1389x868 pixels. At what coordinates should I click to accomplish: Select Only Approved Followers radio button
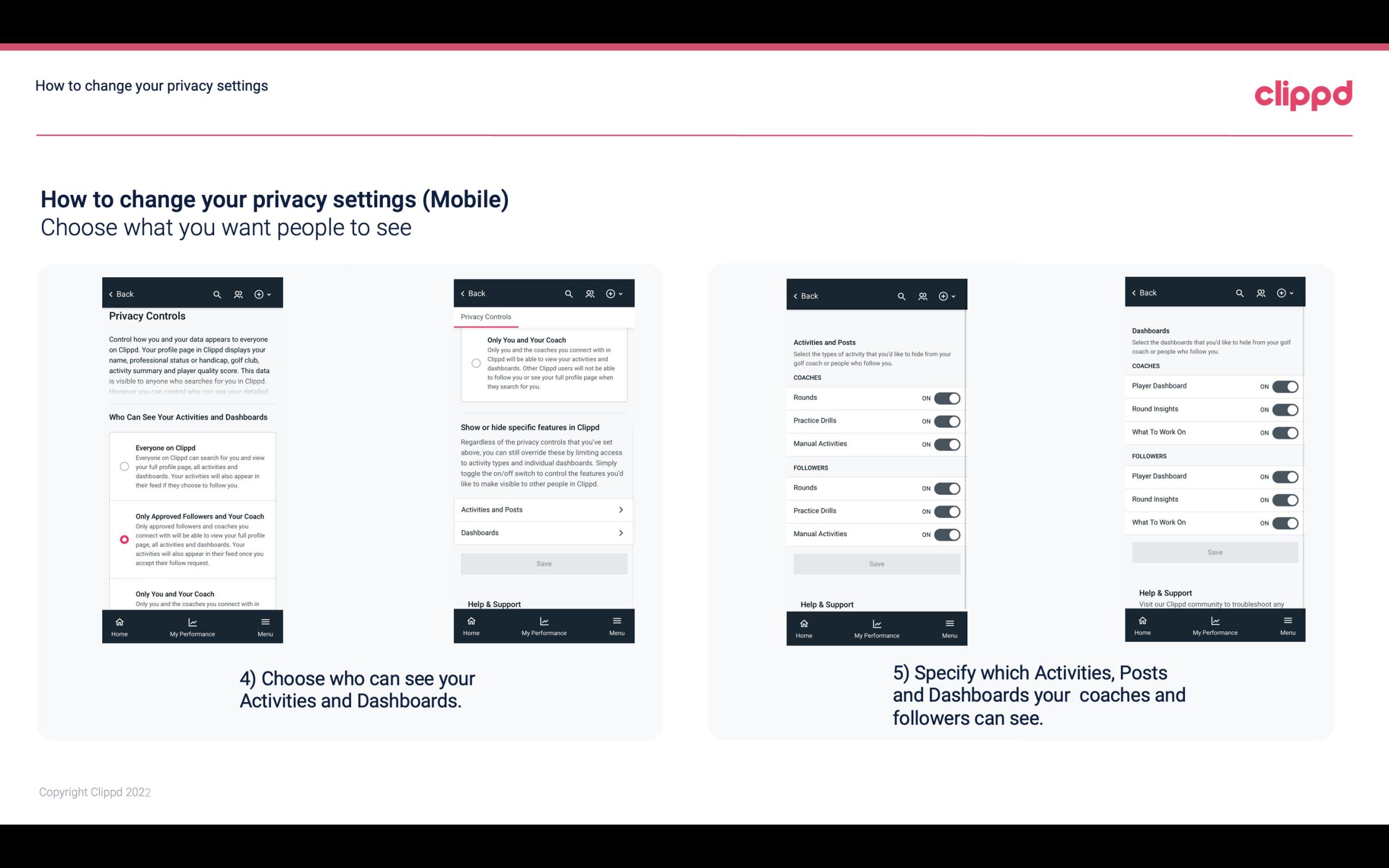point(124,539)
